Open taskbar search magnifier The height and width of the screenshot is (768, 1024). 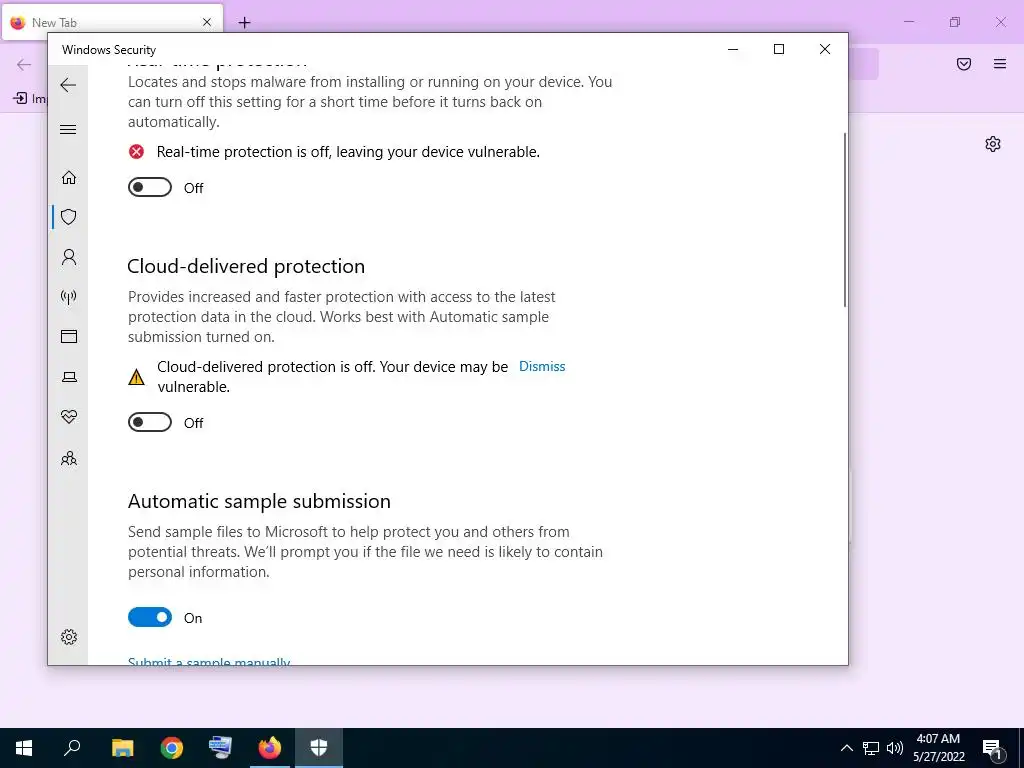pyautogui.click(x=72, y=748)
